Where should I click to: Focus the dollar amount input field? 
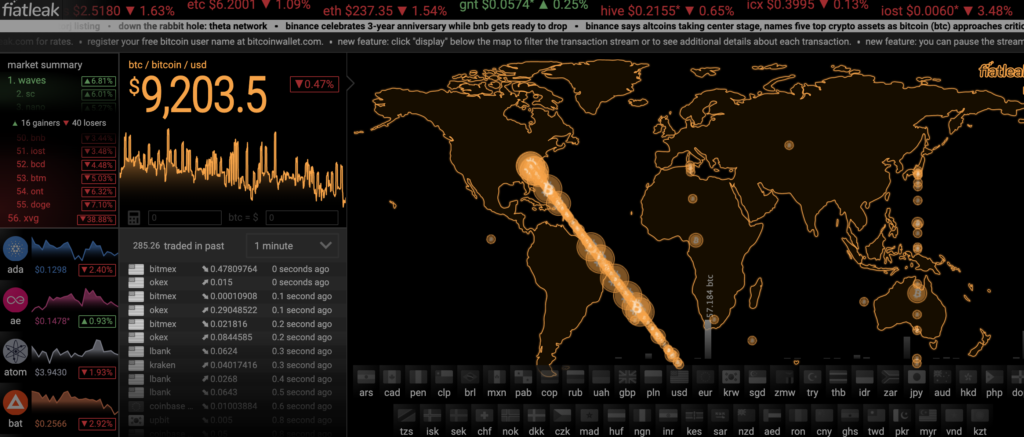point(302,218)
